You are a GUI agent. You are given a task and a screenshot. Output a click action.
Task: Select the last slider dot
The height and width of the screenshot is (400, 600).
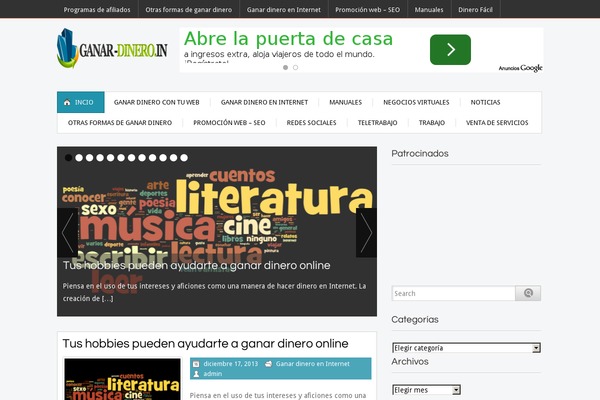pos(184,158)
